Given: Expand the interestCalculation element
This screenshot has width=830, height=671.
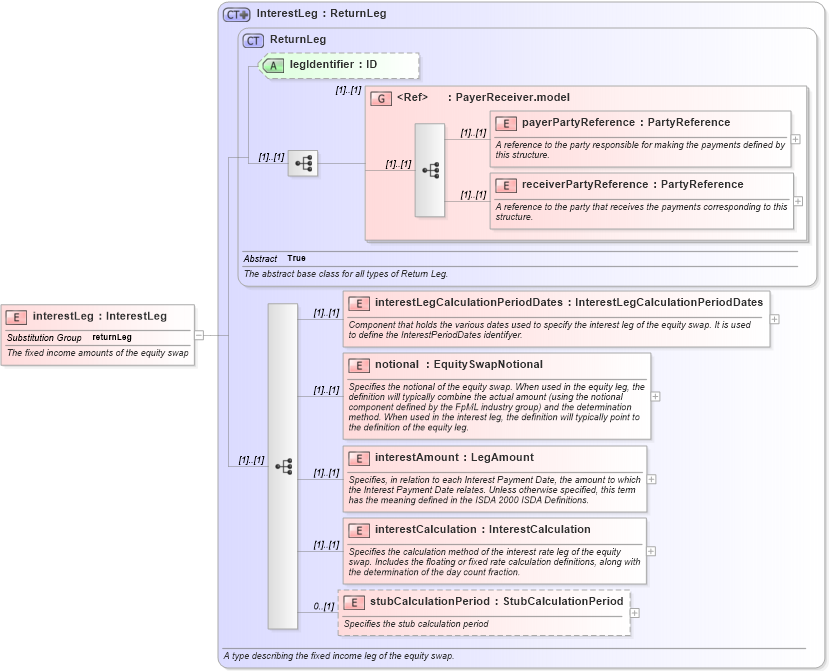Looking at the screenshot, I should click(651, 551).
